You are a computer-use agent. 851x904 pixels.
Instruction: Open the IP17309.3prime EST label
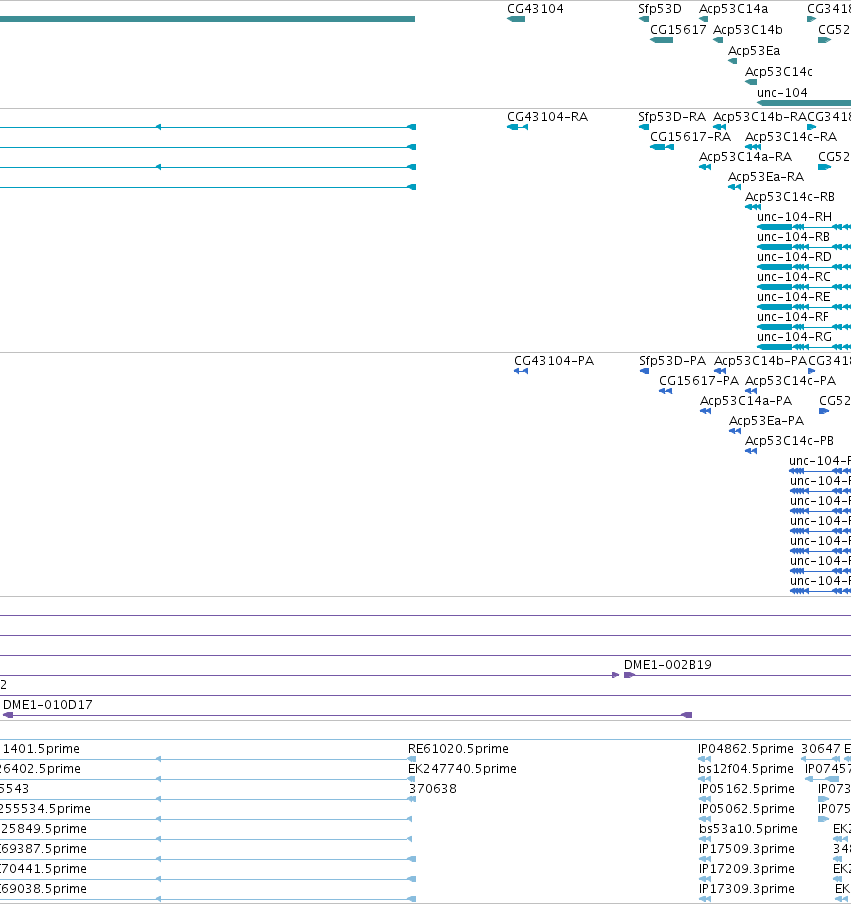pyautogui.click(x=747, y=888)
